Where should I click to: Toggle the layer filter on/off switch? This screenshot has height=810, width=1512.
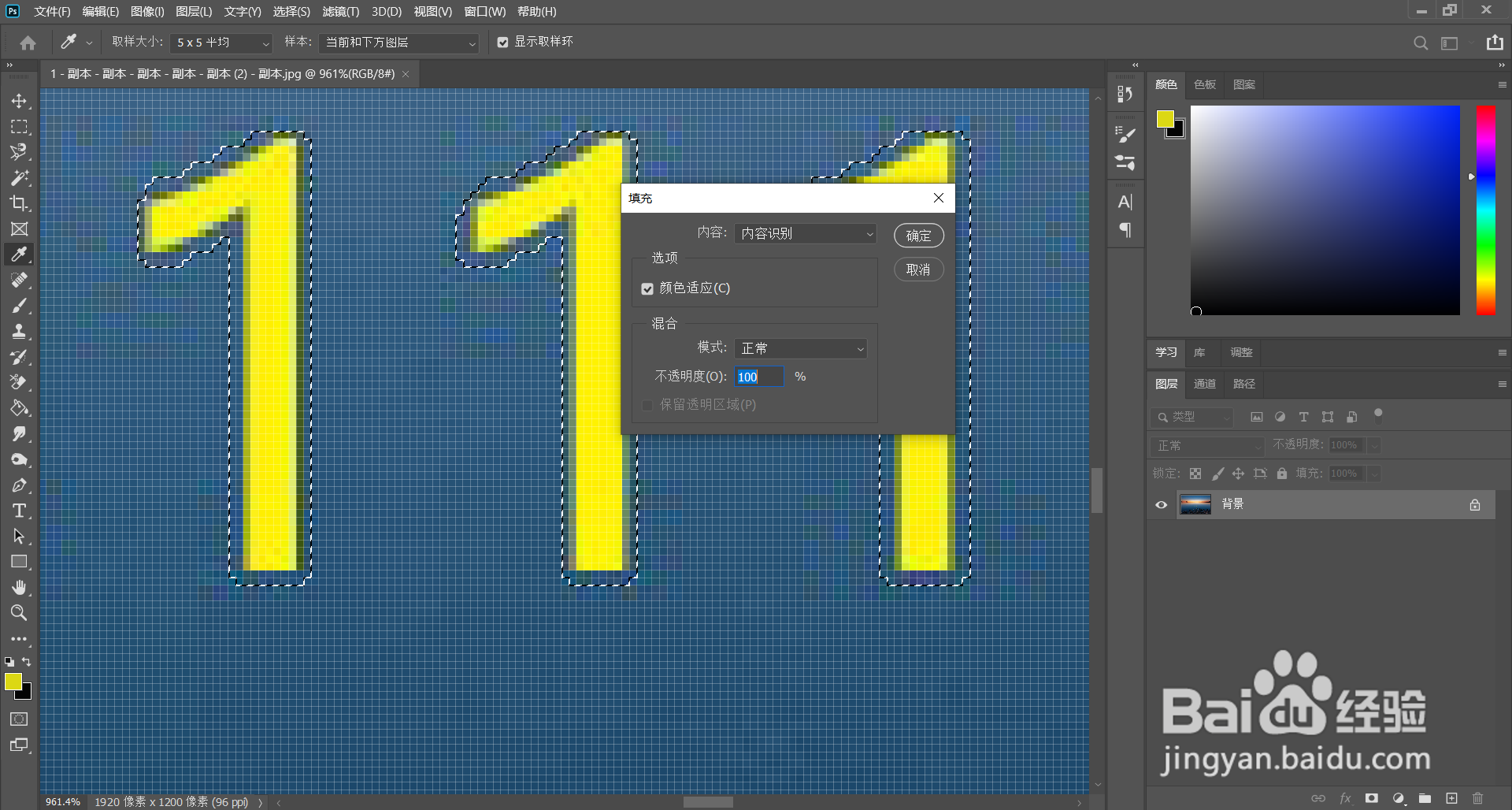tap(1378, 415)
